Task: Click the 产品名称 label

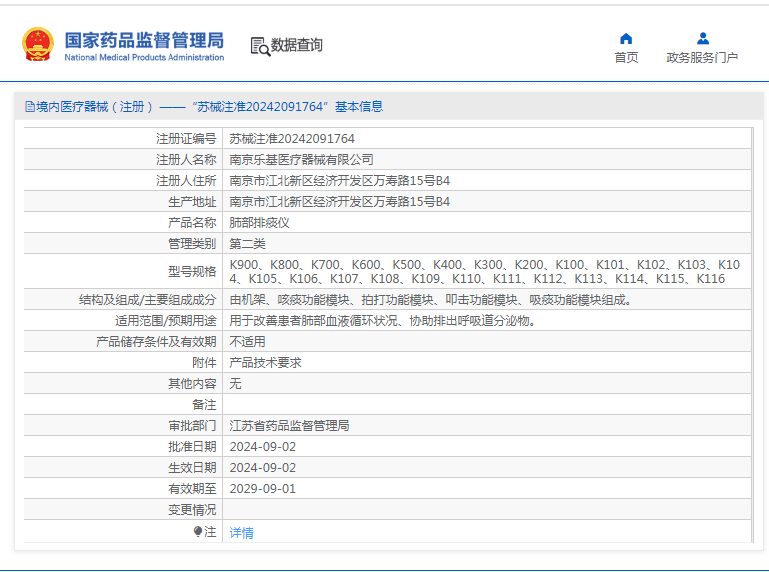Action: pos(192,223)
